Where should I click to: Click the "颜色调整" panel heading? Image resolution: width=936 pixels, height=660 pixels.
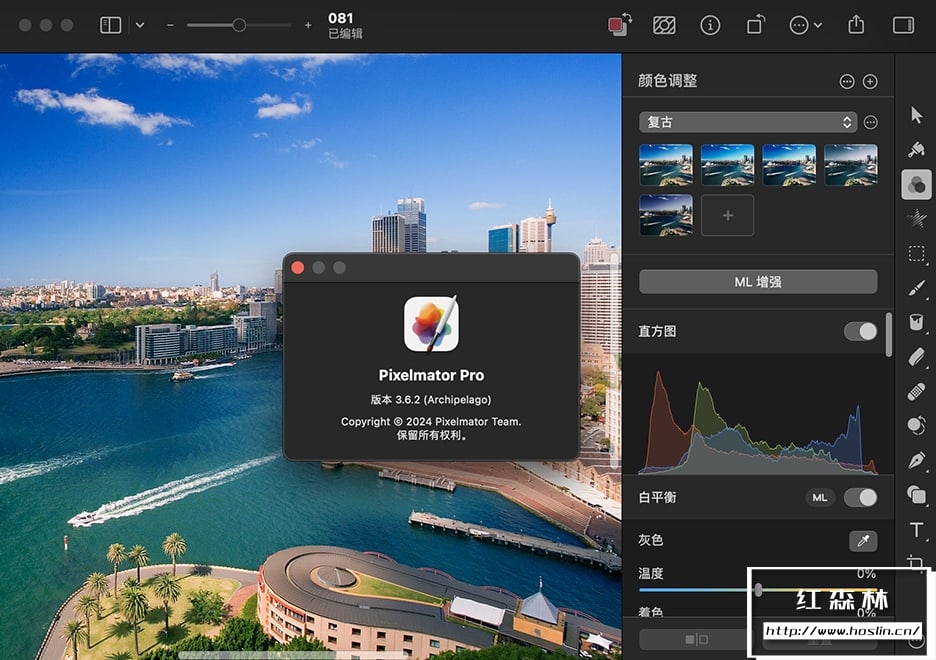click(667, 81)
